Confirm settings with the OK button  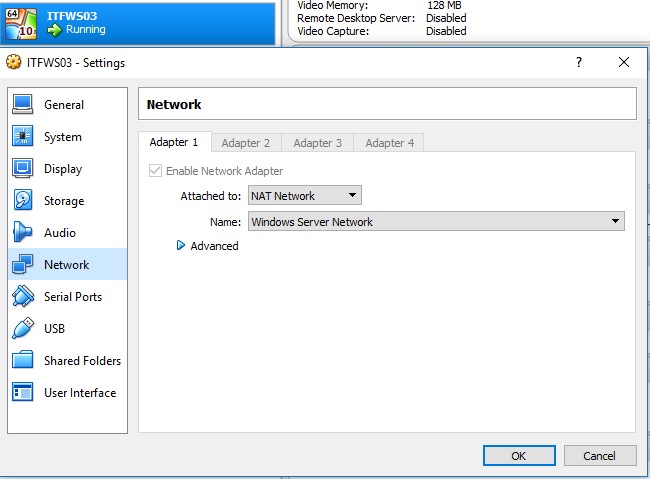point(519,456)
